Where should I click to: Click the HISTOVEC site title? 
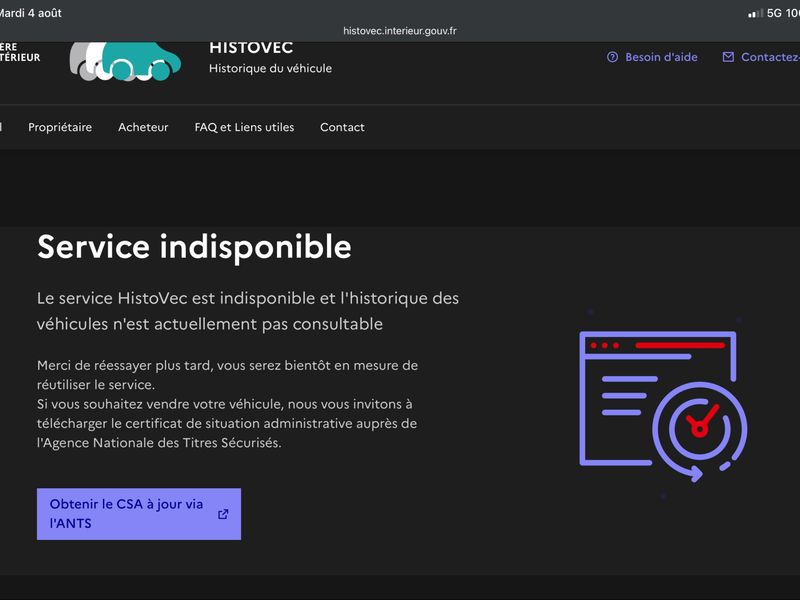coord(251,48)
